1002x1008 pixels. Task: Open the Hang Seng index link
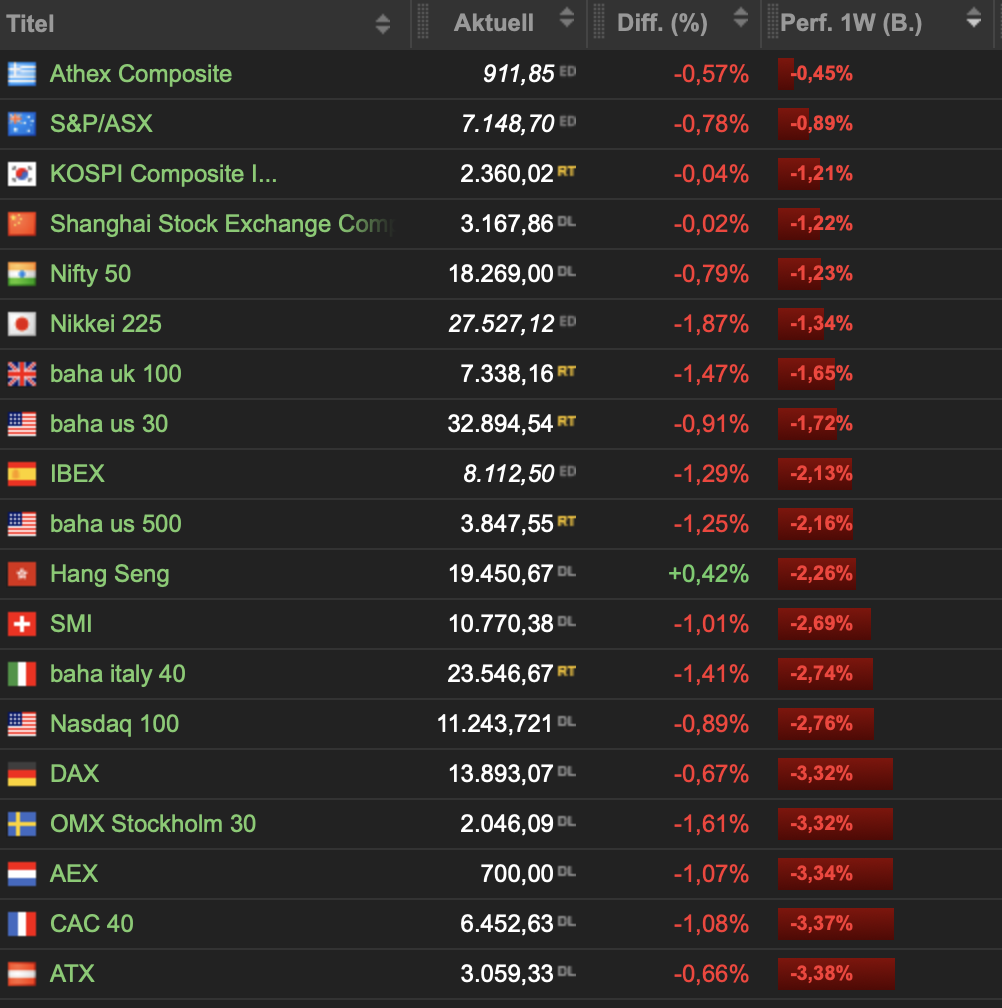110,574
